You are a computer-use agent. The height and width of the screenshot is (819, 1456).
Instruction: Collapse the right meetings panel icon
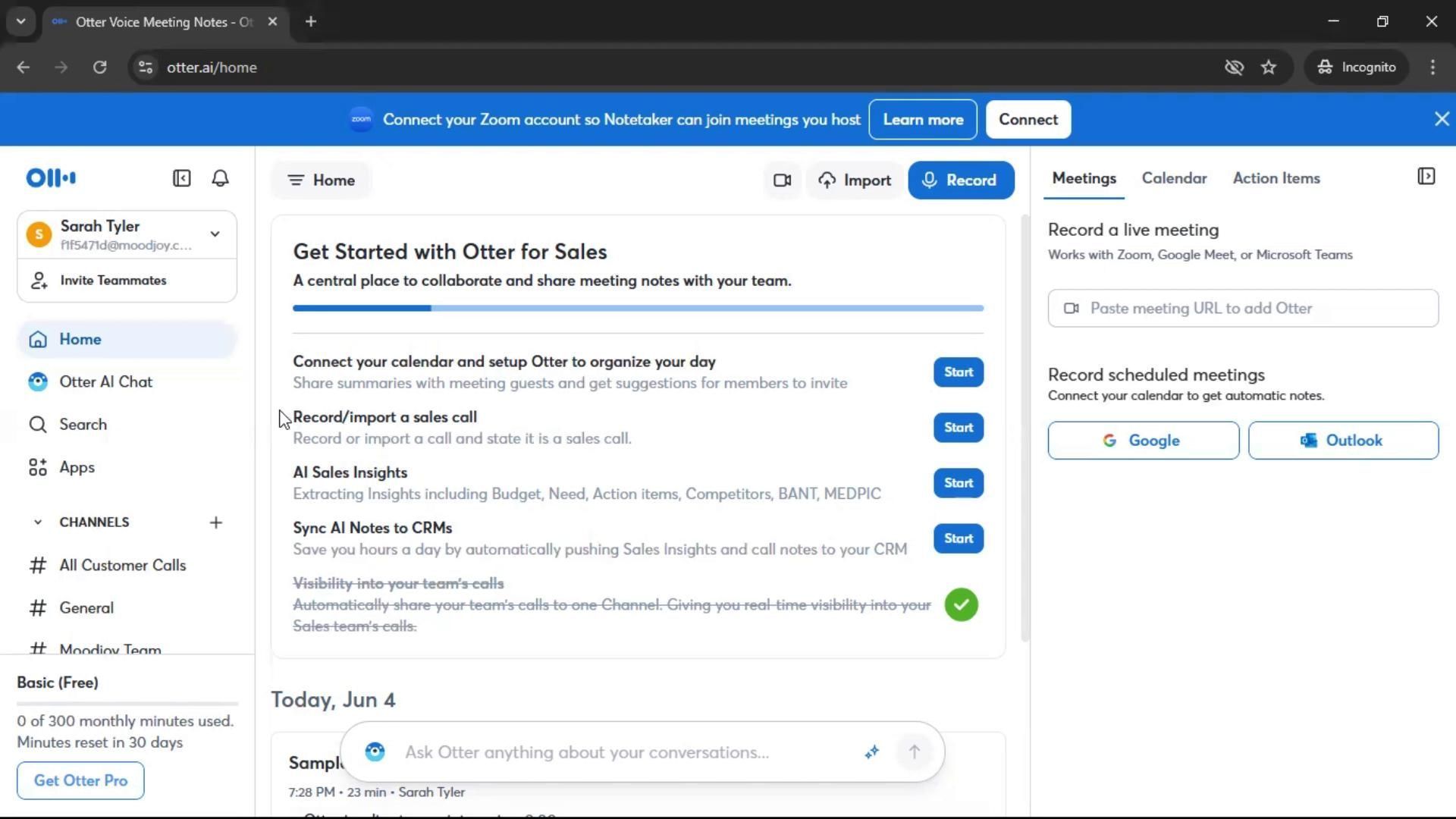coord(1426,177)
